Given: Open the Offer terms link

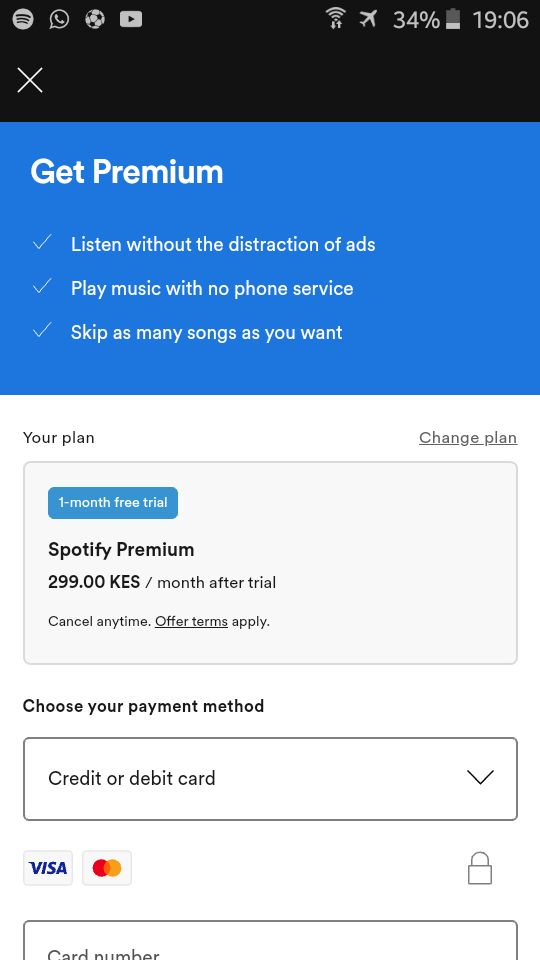Looking at the screenshot, I should [x=191, y=621].
